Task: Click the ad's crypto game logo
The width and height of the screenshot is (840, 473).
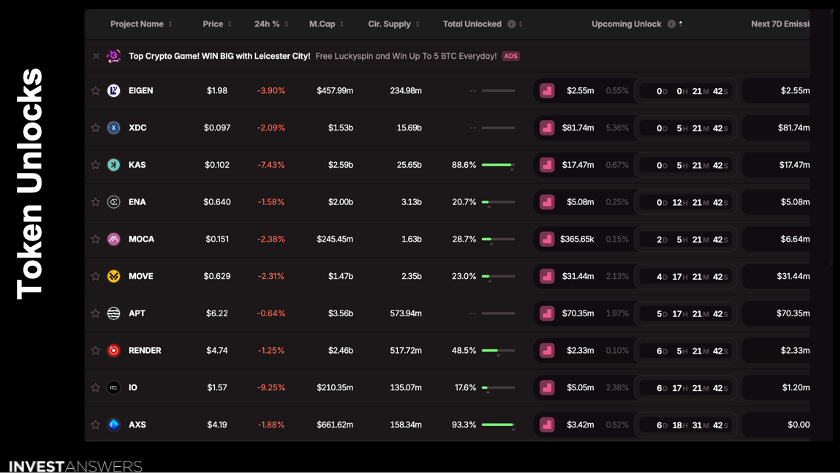Action: point(114,56)
